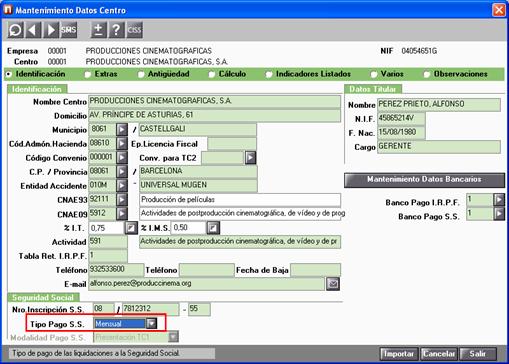Click the titular N.I.F. field
This screenshot has height=364, width=509.
point(401,119)
